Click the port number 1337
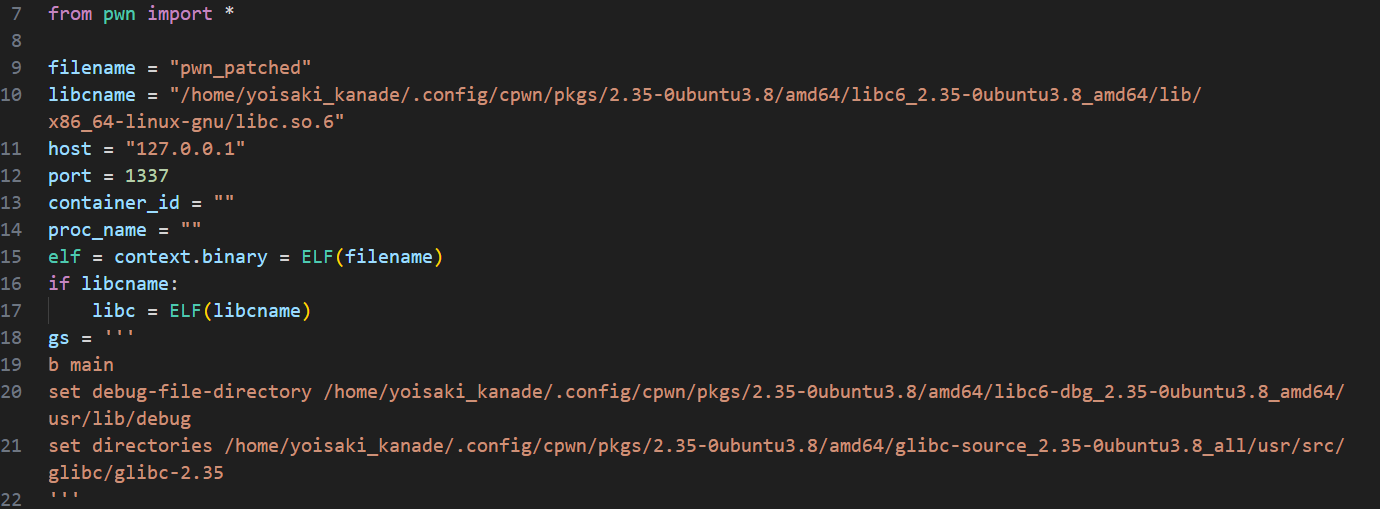The height and width of the screenshot is (509, 1380). click(x=147, y=176)
